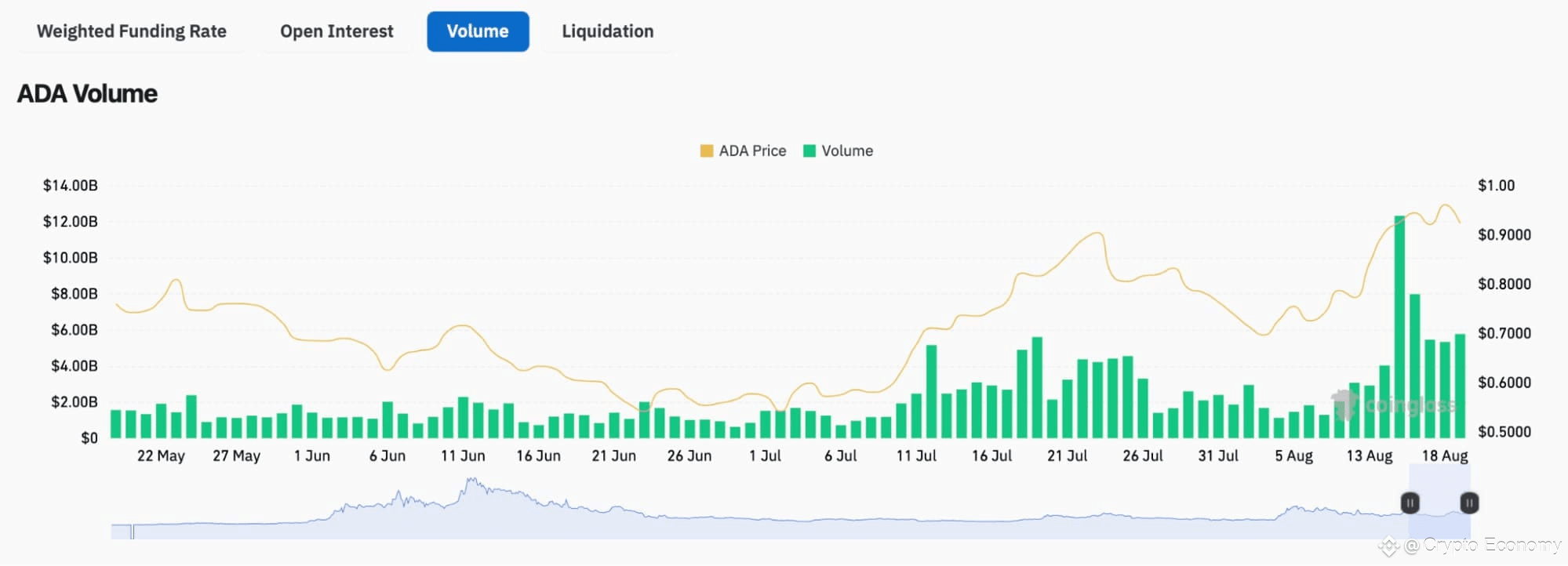Click the 18 Aug x-axis date label
Screen dimensions: 1568x566
(1444, 455)
